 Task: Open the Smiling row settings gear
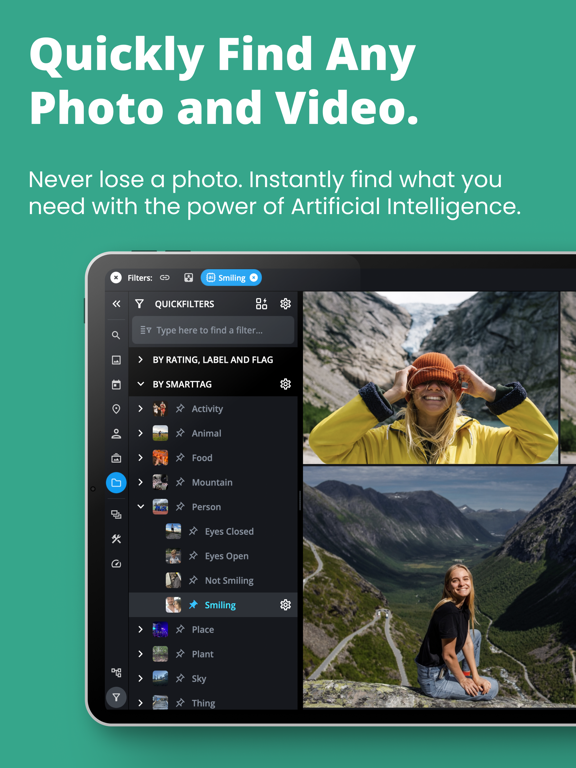285,605
